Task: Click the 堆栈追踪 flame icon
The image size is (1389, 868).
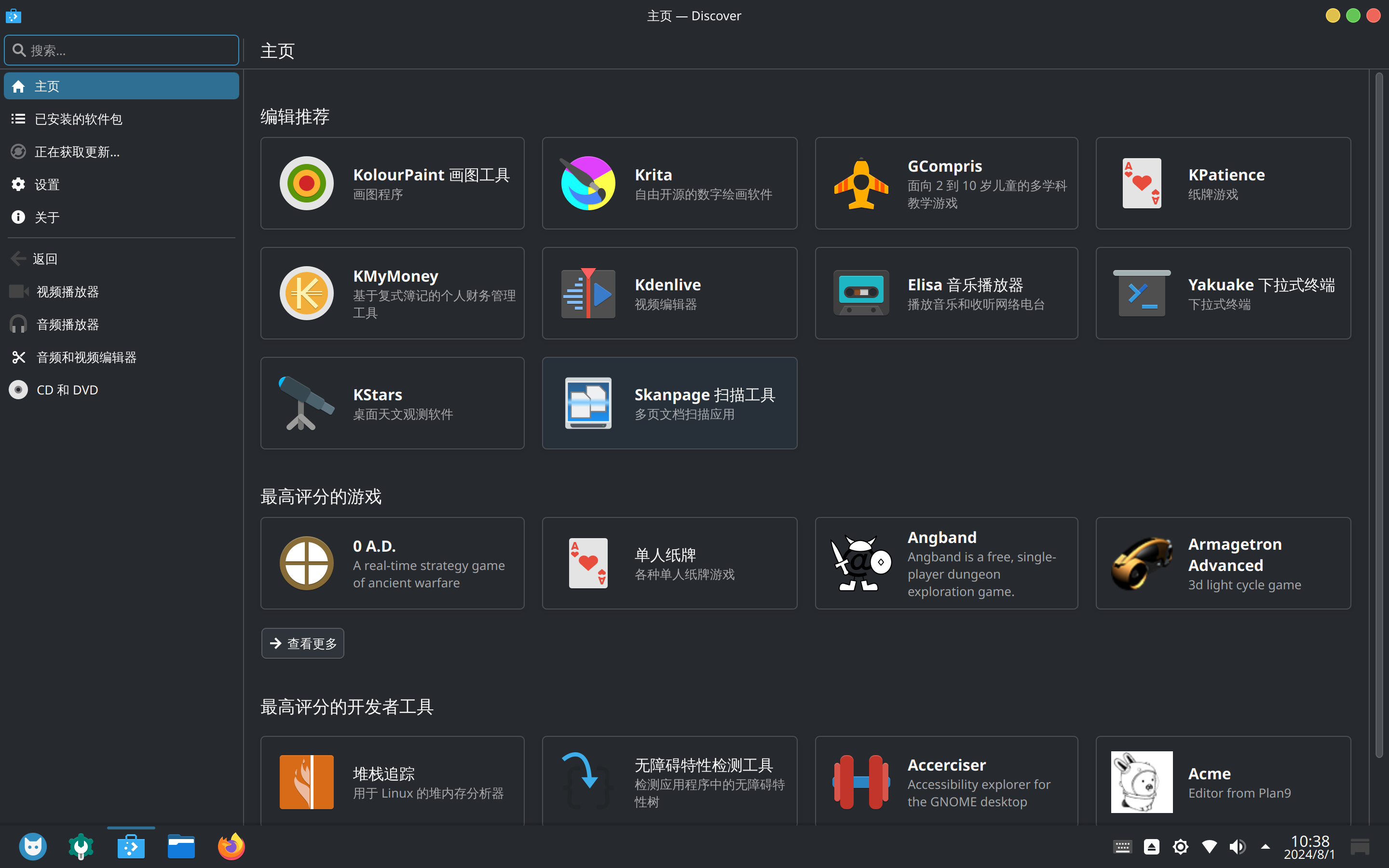Action: 307,782
